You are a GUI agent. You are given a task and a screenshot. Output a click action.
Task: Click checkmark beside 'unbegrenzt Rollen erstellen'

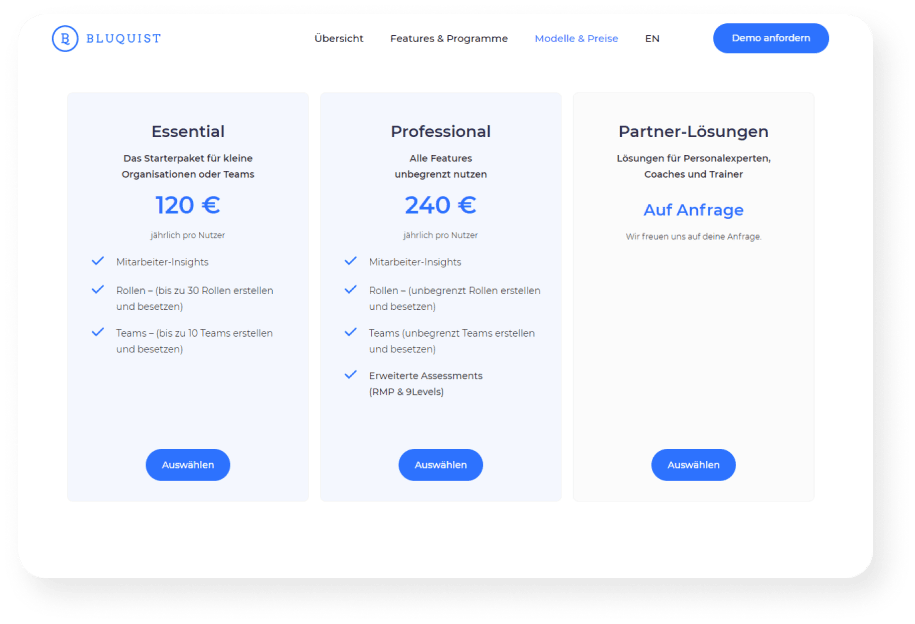coord(351,290)
